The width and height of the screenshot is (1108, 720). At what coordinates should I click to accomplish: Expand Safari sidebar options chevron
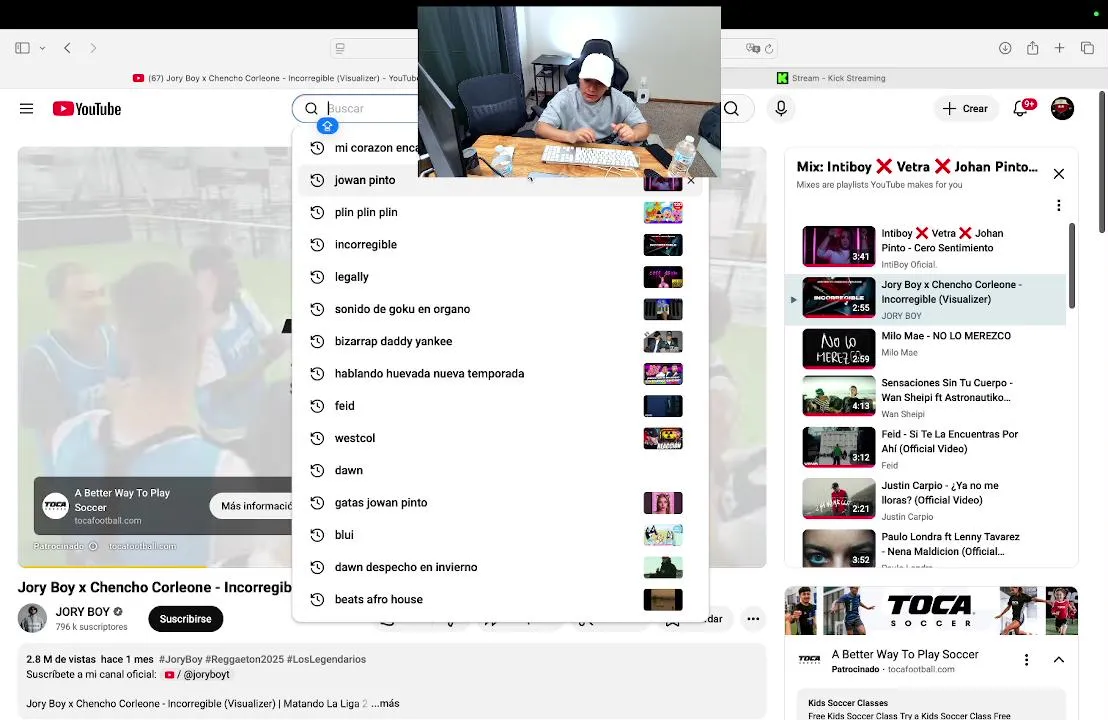click(42, 48)
